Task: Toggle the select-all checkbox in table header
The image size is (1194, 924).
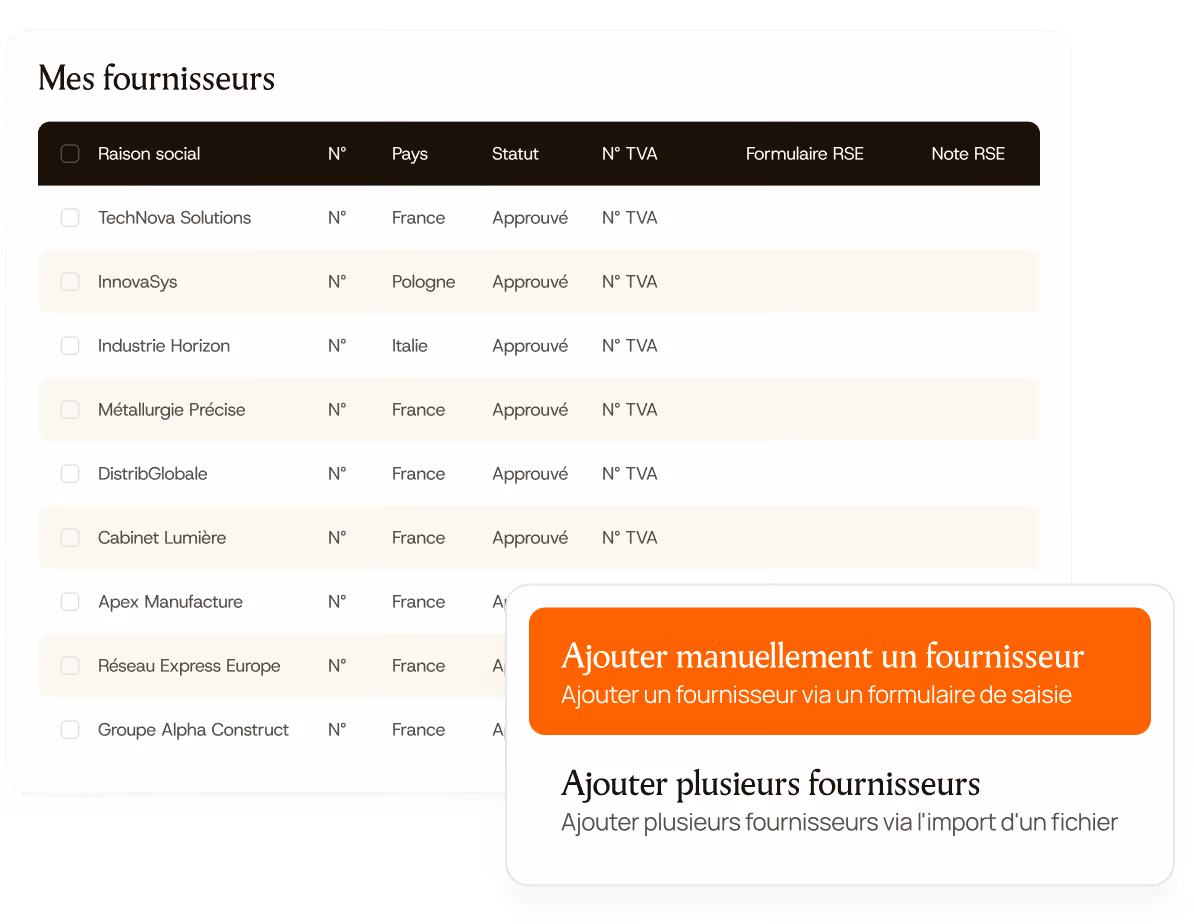Action: click(70, 154)
